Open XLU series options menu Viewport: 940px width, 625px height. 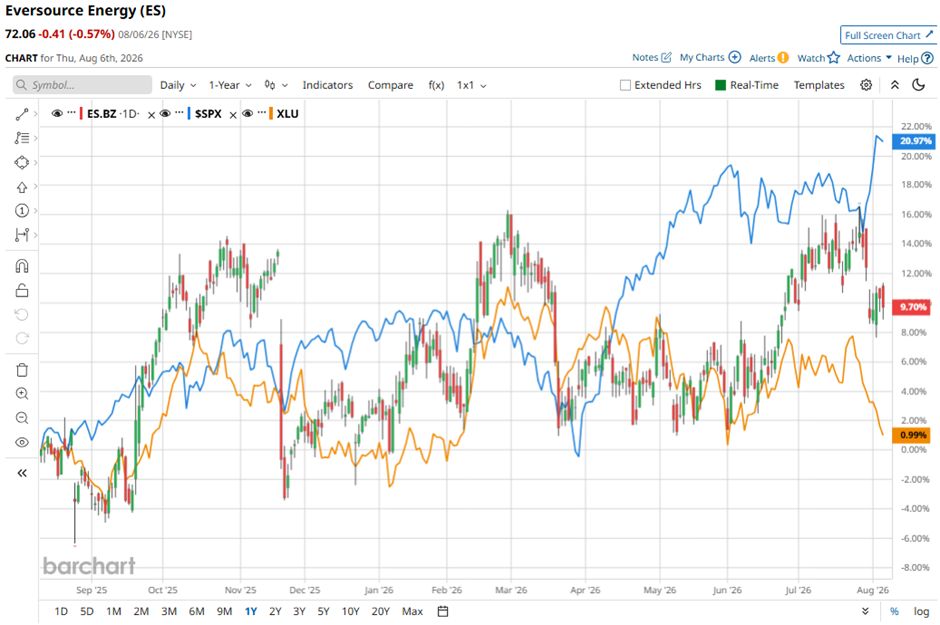261,113
